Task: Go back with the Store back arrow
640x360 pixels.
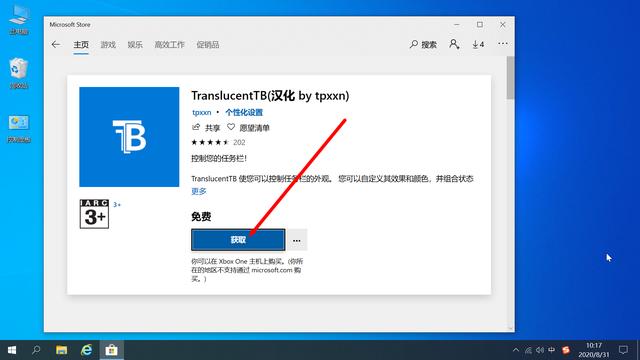Action: pyautogui.click(x=56, y=44)
